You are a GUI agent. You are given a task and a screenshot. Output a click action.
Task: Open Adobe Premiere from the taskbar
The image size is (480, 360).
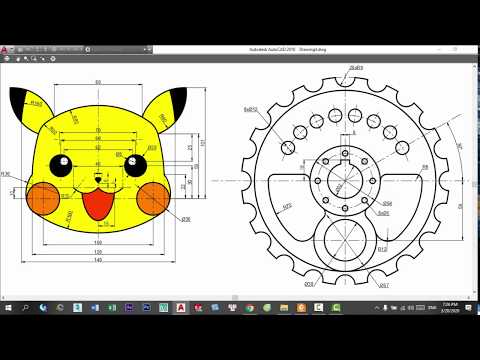coord(129,308)
